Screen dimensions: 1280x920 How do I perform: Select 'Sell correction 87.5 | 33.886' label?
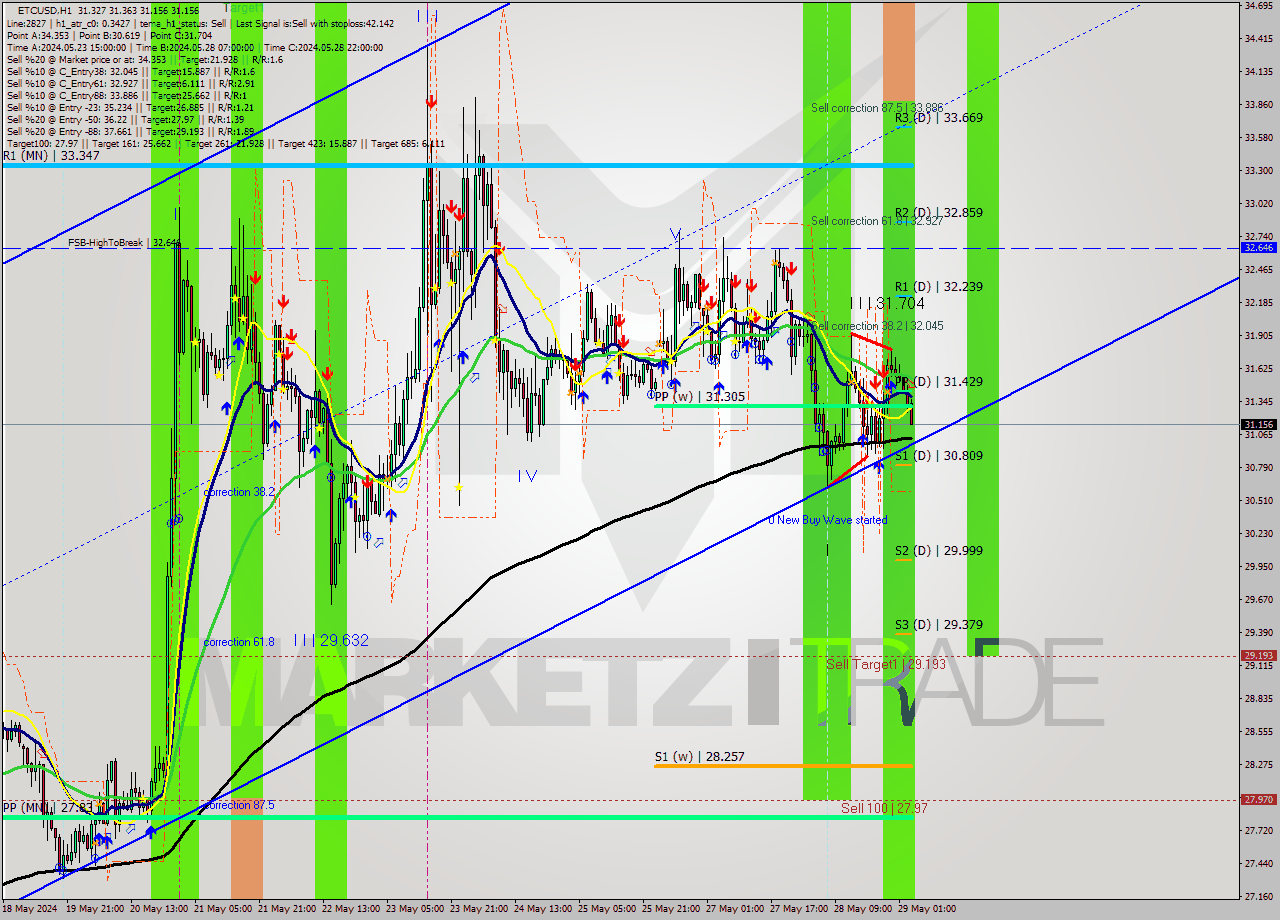tap(877, 108)
